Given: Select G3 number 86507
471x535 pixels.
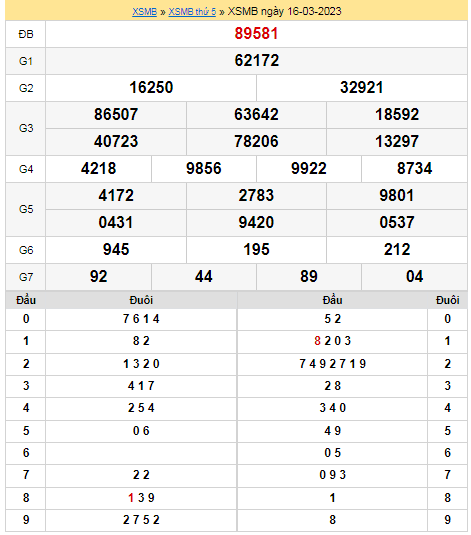Looking at the screenshot, I should (x=116, y=114).
